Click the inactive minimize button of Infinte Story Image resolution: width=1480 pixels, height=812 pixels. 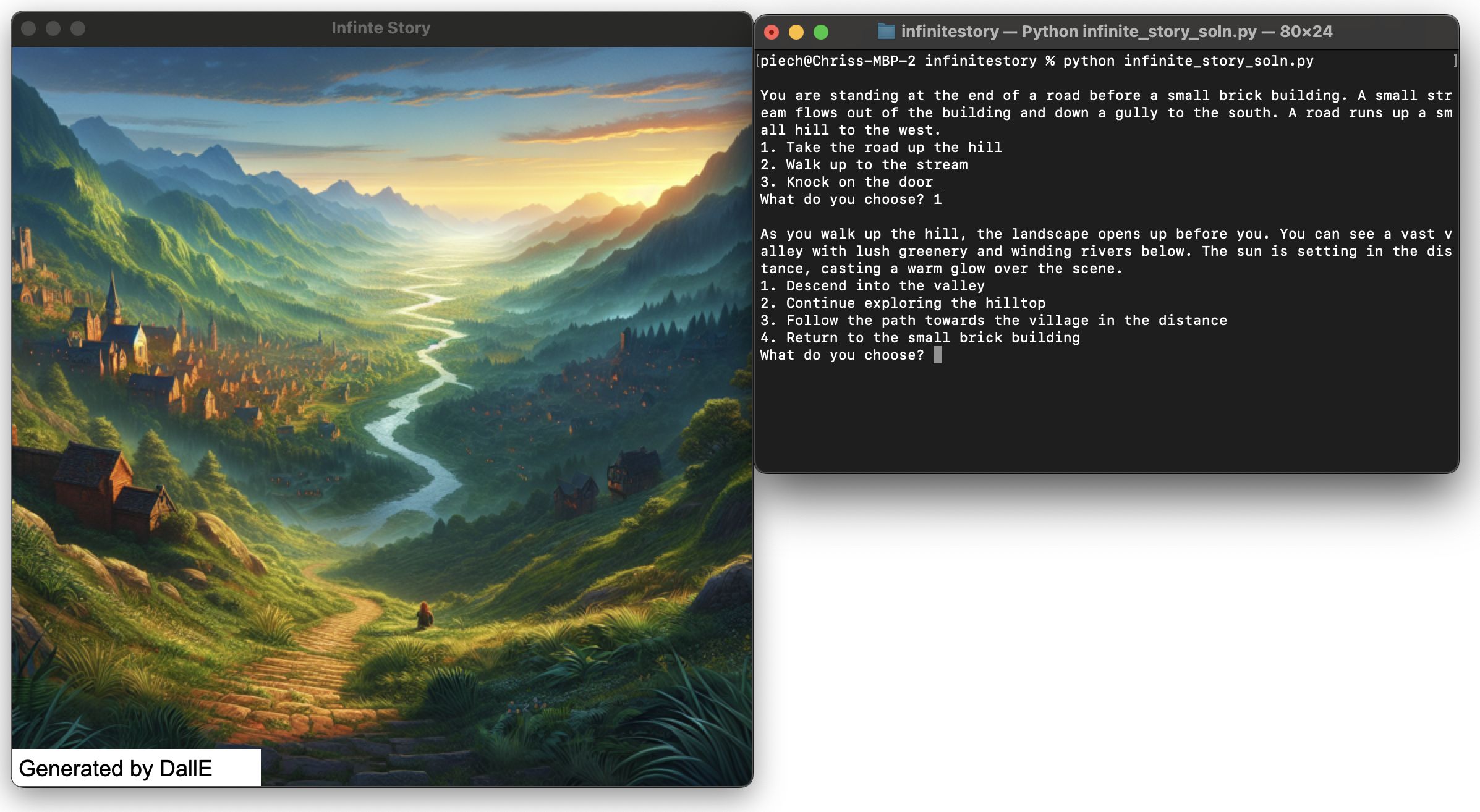click(53, 28)
